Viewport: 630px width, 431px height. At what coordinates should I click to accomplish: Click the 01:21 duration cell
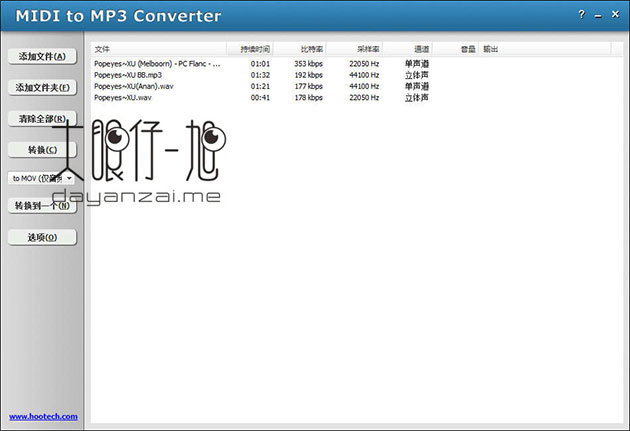(x=260, y=86)
